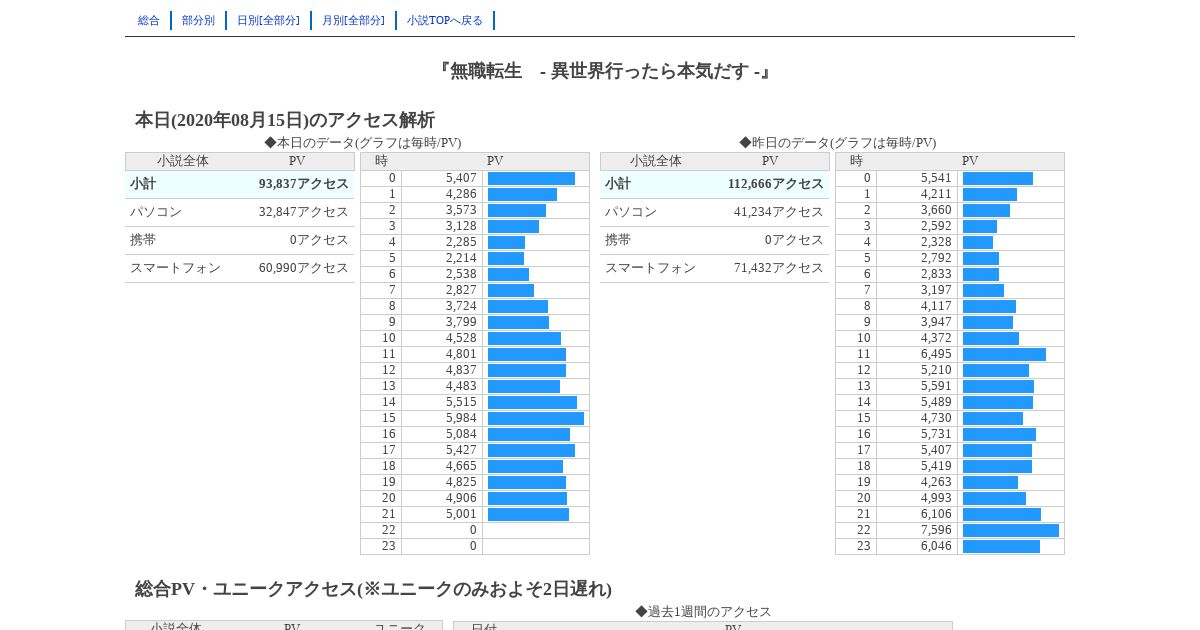Click yesterday's hour 16 PV 5,731
The image size is (1200, 630).
[x=936, y=434]
